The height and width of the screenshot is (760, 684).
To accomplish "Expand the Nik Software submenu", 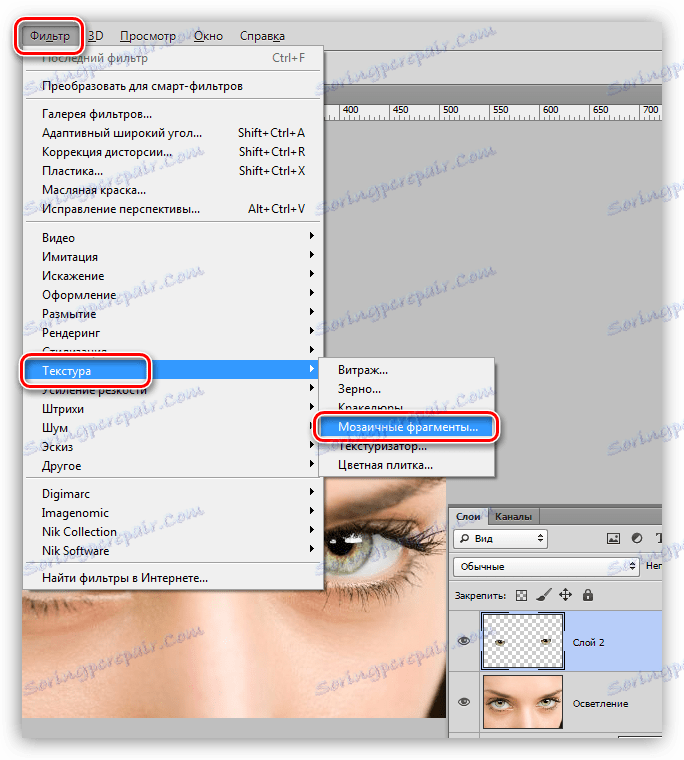I will [173, 551].
